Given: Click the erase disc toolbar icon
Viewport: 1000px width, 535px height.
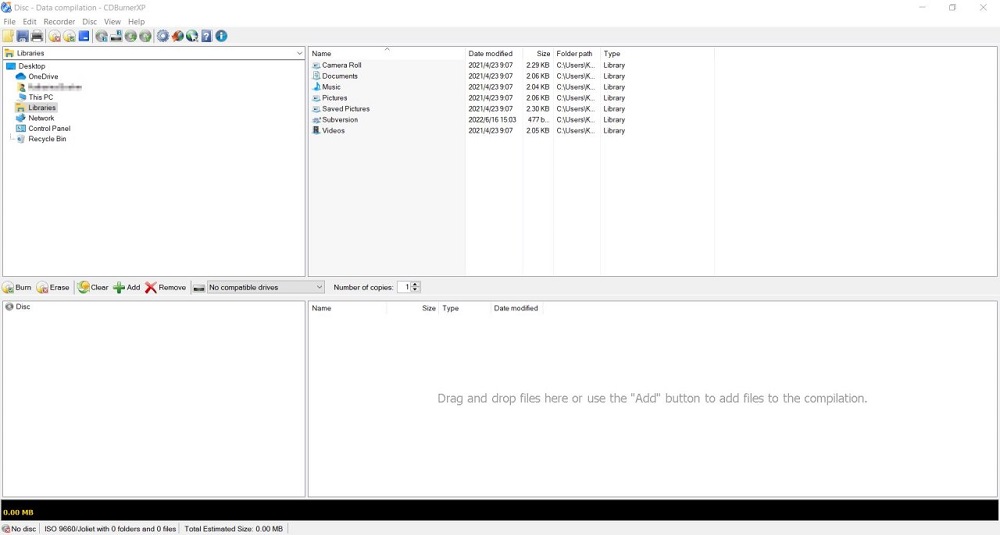Looking at the screenshot, I should [x=55, y=36].
